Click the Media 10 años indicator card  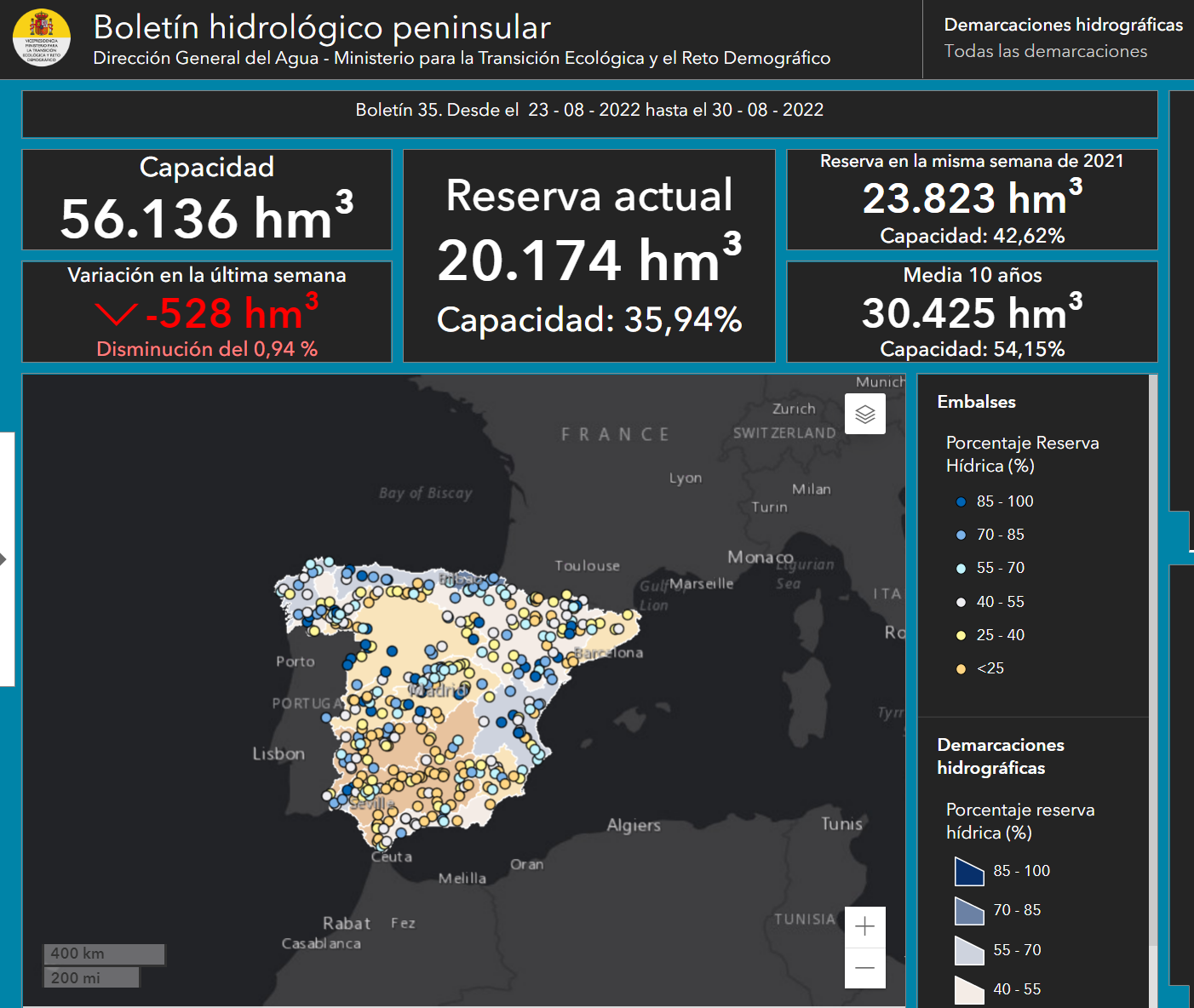pyautogui.click(x=972, y=312)
